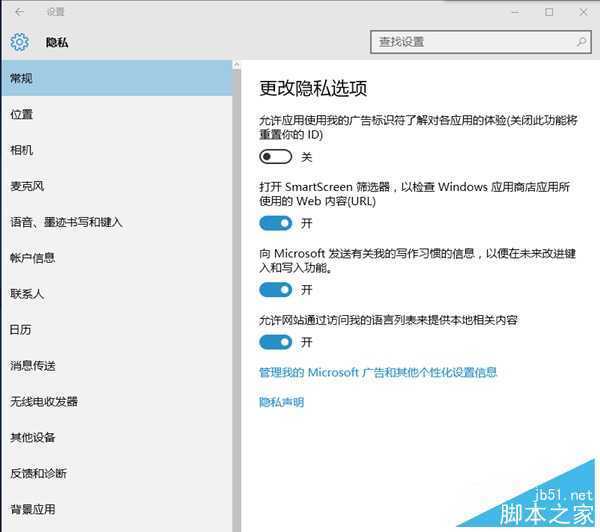The height and width of the screenshot is (532, 600).
Task: Click the settings gear icon beside 隐私
Action: click(x=19, y=42)
